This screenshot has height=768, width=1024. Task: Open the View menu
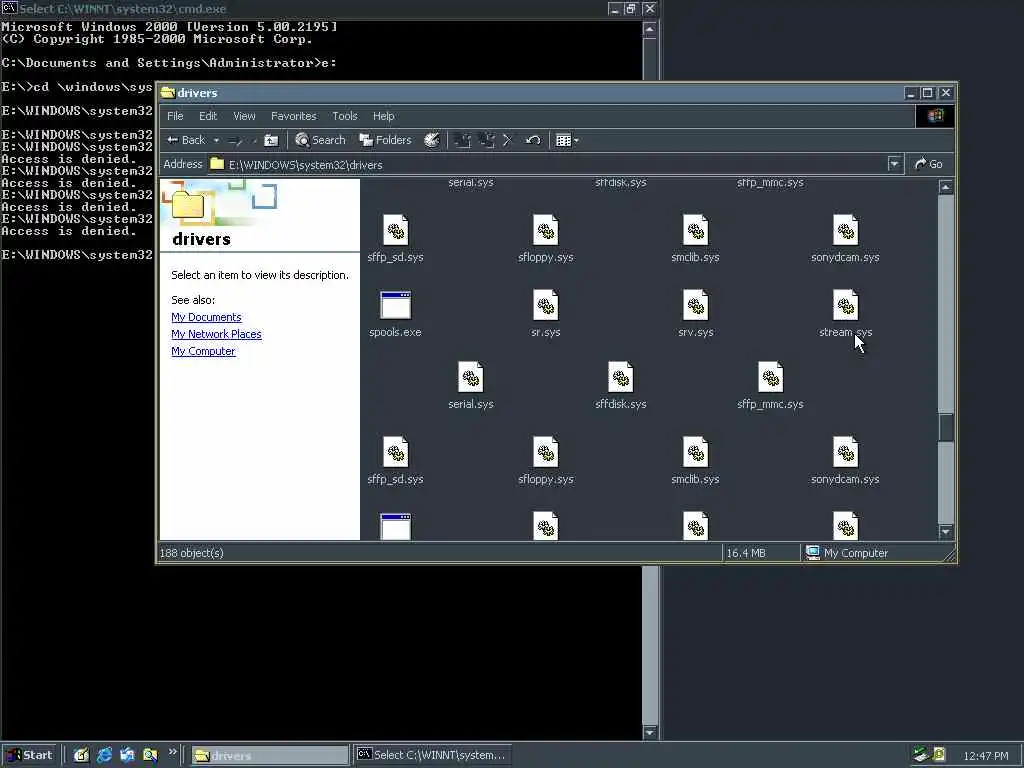(244, 116)
